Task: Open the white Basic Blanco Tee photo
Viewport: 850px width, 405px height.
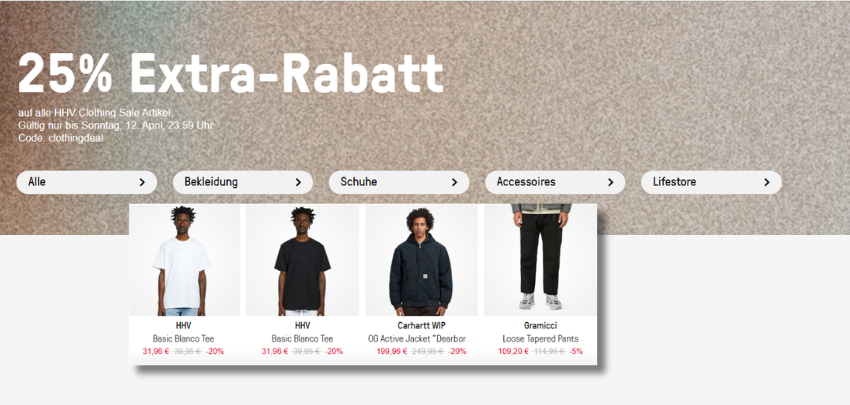Action: pyautogui.click(x=184, y=260)
